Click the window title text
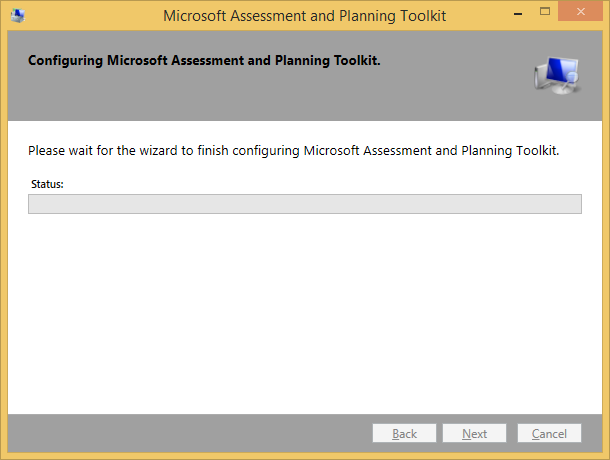Screen dimensions: 610x460 tap(304, 15)
